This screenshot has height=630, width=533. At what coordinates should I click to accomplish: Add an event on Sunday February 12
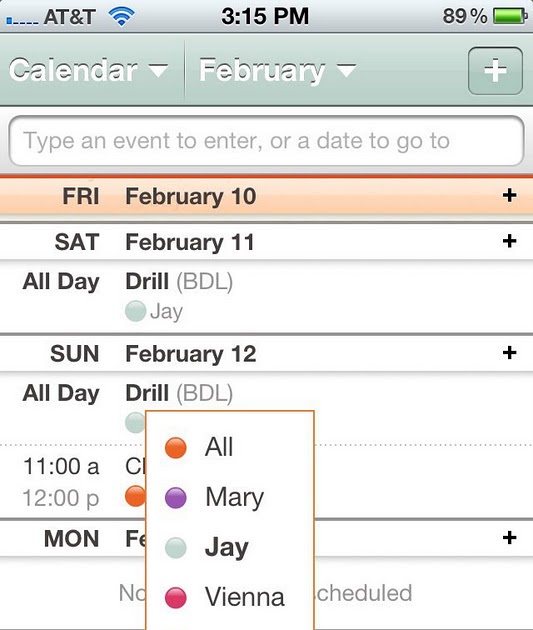[x=509, y=352]
